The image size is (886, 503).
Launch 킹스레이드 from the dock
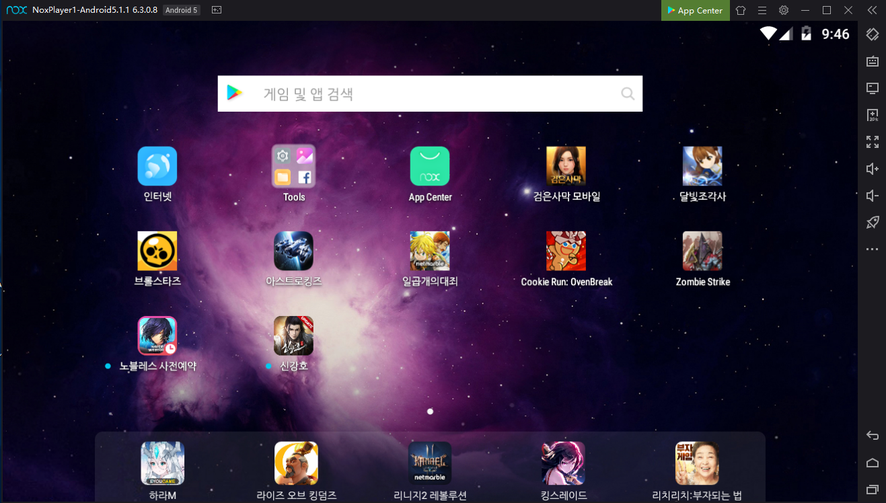pyautogui.click(x=563, y=463)
